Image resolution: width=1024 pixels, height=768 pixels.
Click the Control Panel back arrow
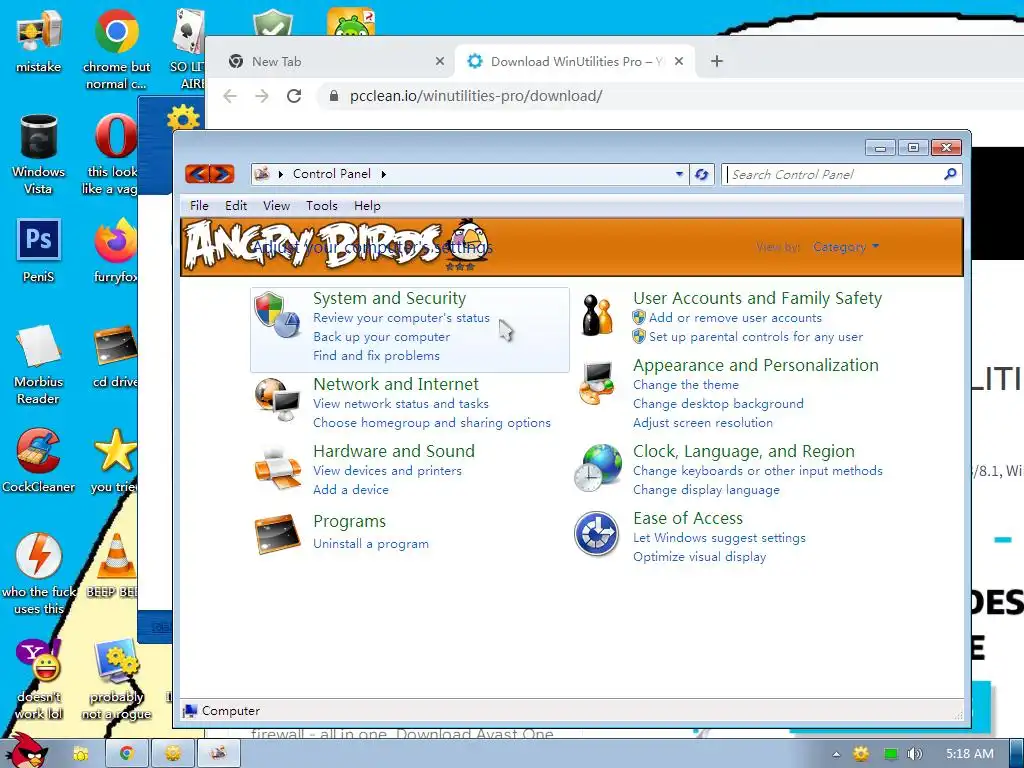click(197, 174)
